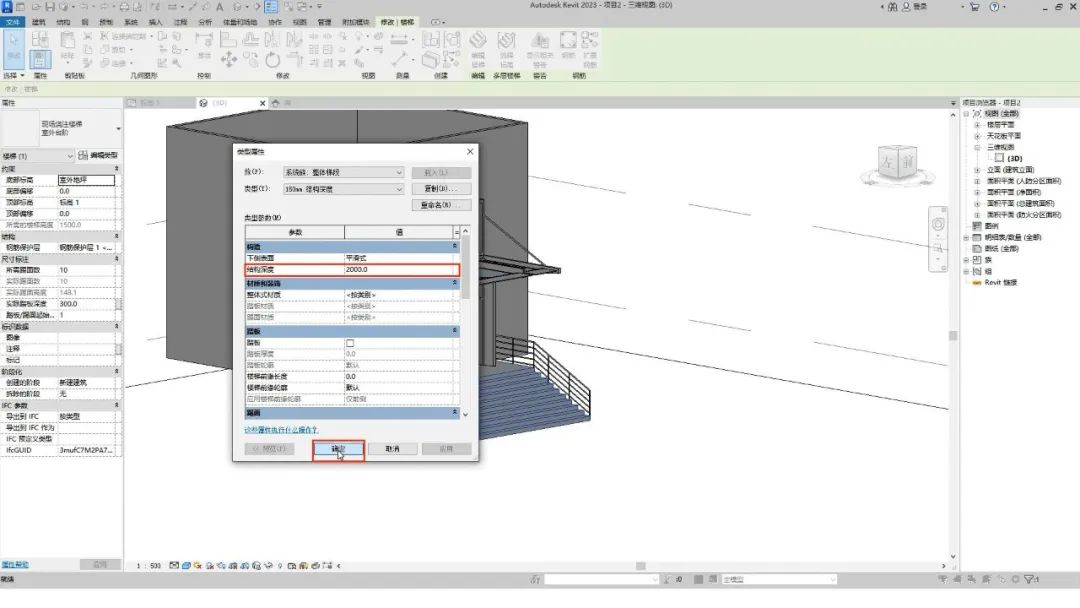Switch to the 分析 ribbon tab
This screenshot has height=608, width=1080.
point(205,22)
